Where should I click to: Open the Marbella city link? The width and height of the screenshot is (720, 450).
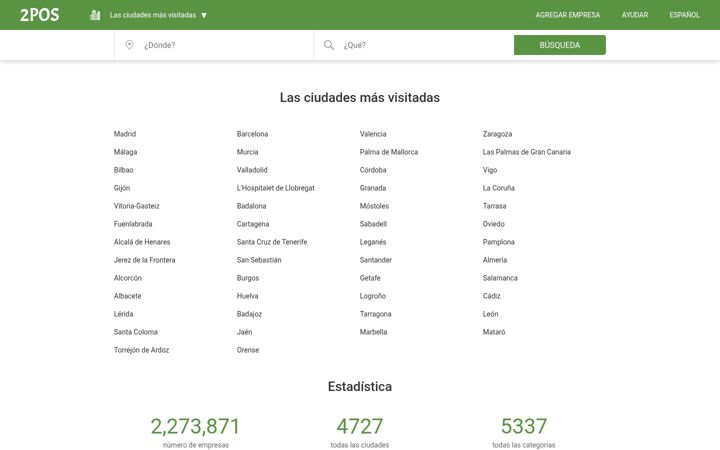pos(373,332)
